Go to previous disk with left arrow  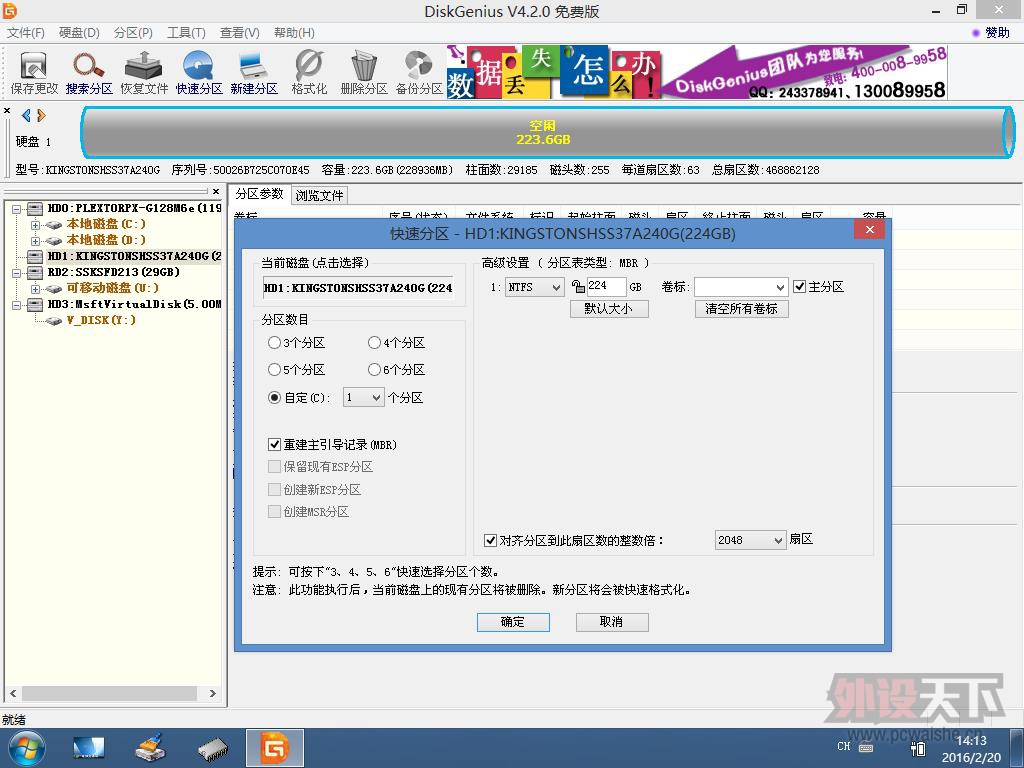click(x=25, y=116)
